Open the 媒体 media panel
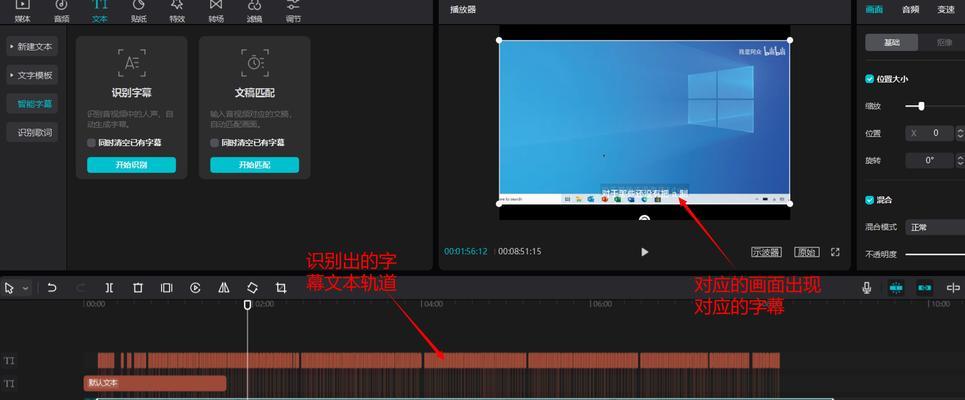Screen dimensions: 965x400 pos(22,10)
